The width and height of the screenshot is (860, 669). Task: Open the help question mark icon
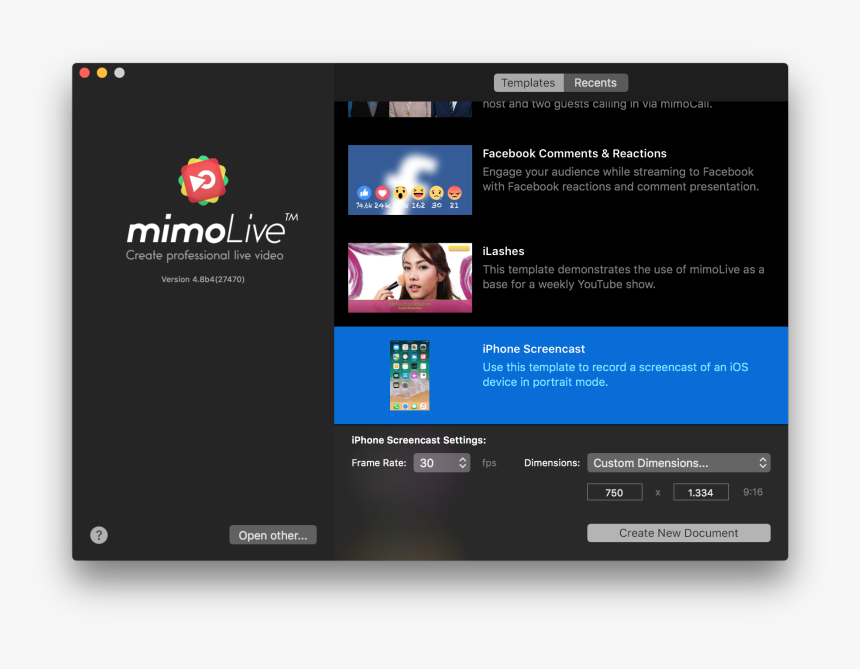coord(98,535)
